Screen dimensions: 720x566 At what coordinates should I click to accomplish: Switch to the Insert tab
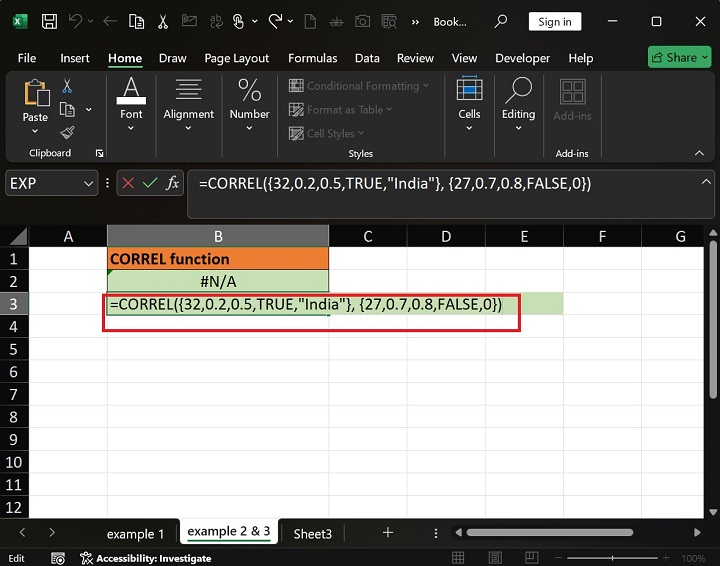point(75,58)
